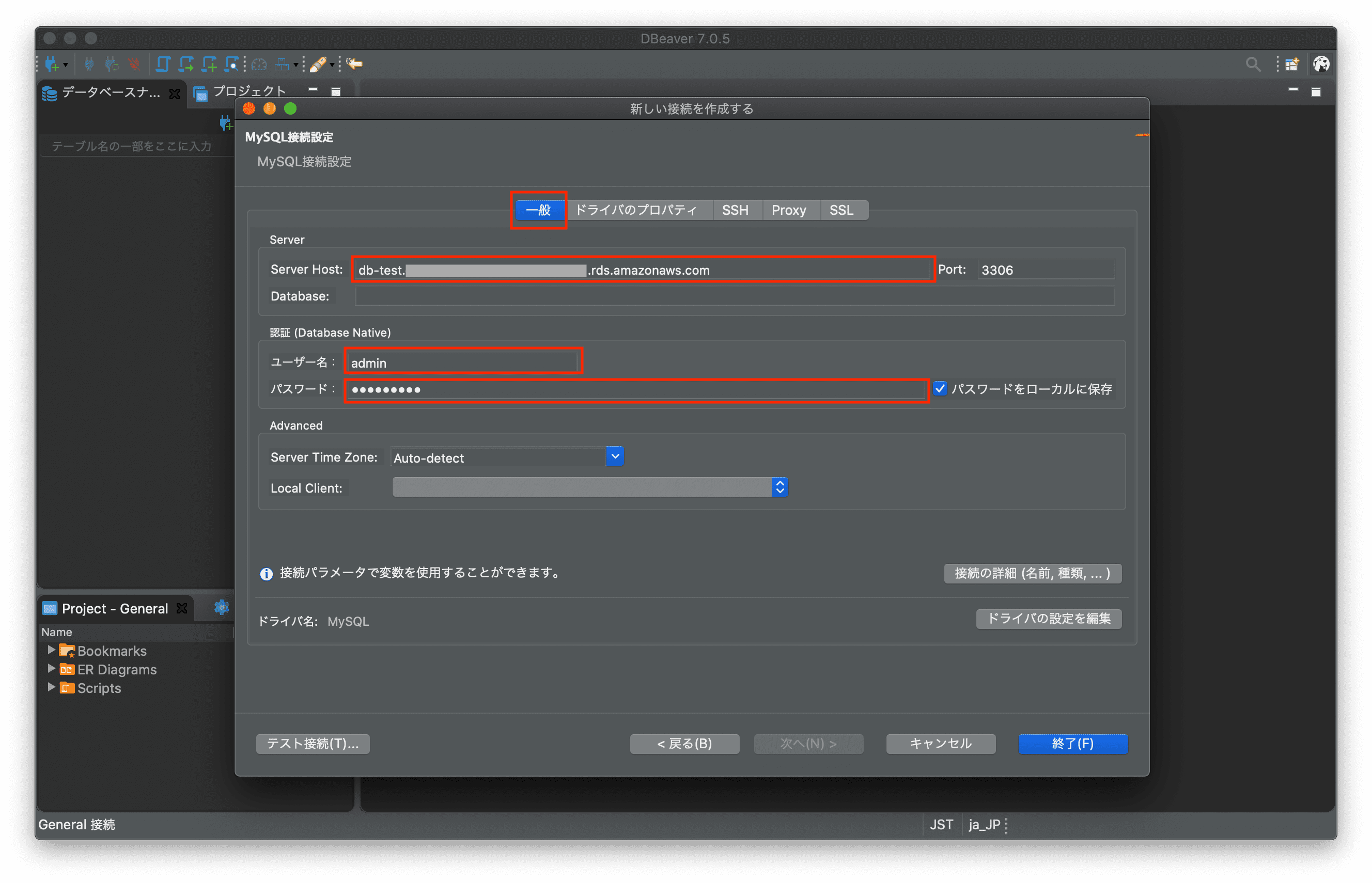The width and height of the screenshot is (1372, 883).
Task: Click the テスト接続(T)... button
Action: (313, 744)
